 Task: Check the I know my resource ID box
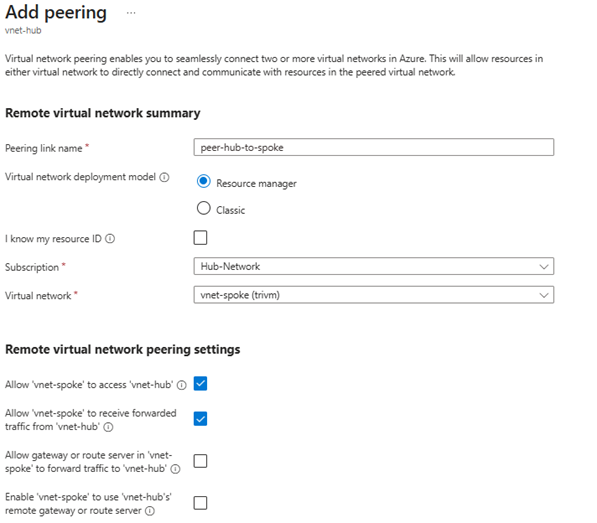(200, 238)
